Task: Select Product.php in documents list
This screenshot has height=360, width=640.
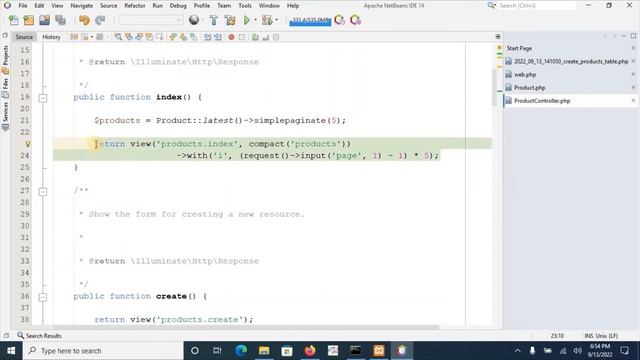Action: [x=529, y=87]
